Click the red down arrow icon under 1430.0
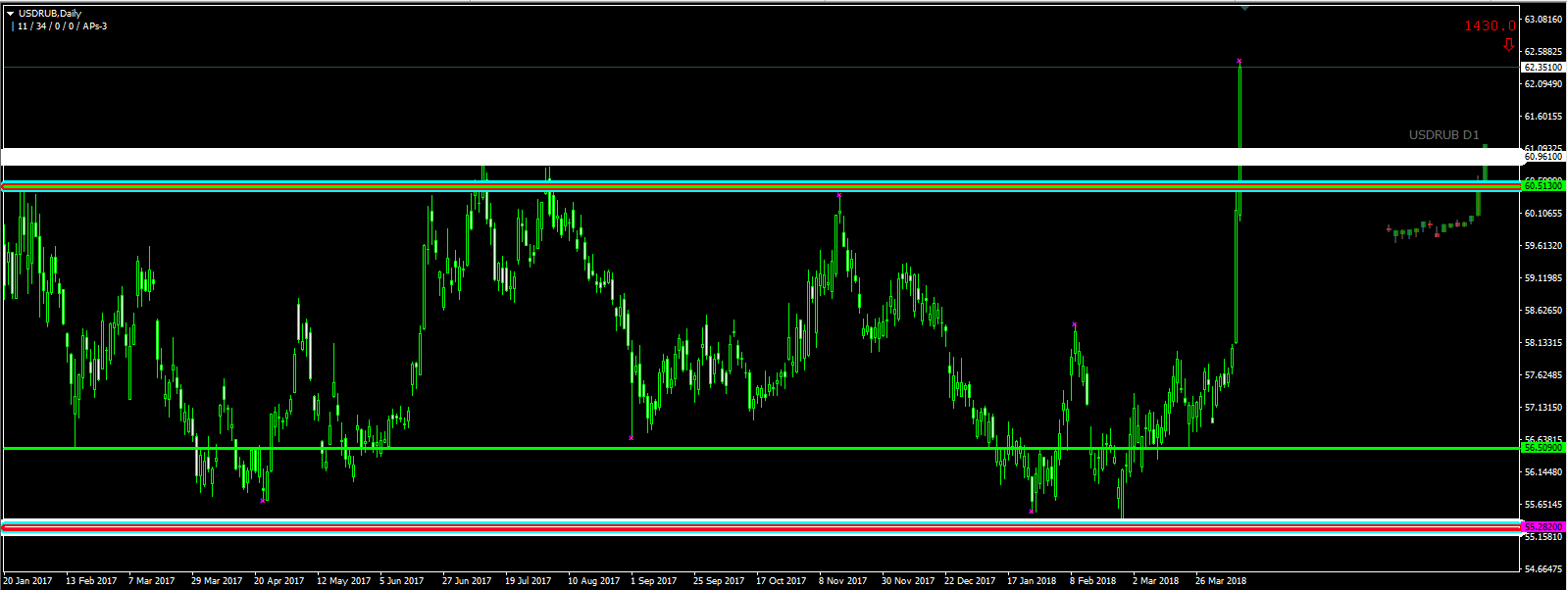 pyautogui.click(x=1509, y=45)
